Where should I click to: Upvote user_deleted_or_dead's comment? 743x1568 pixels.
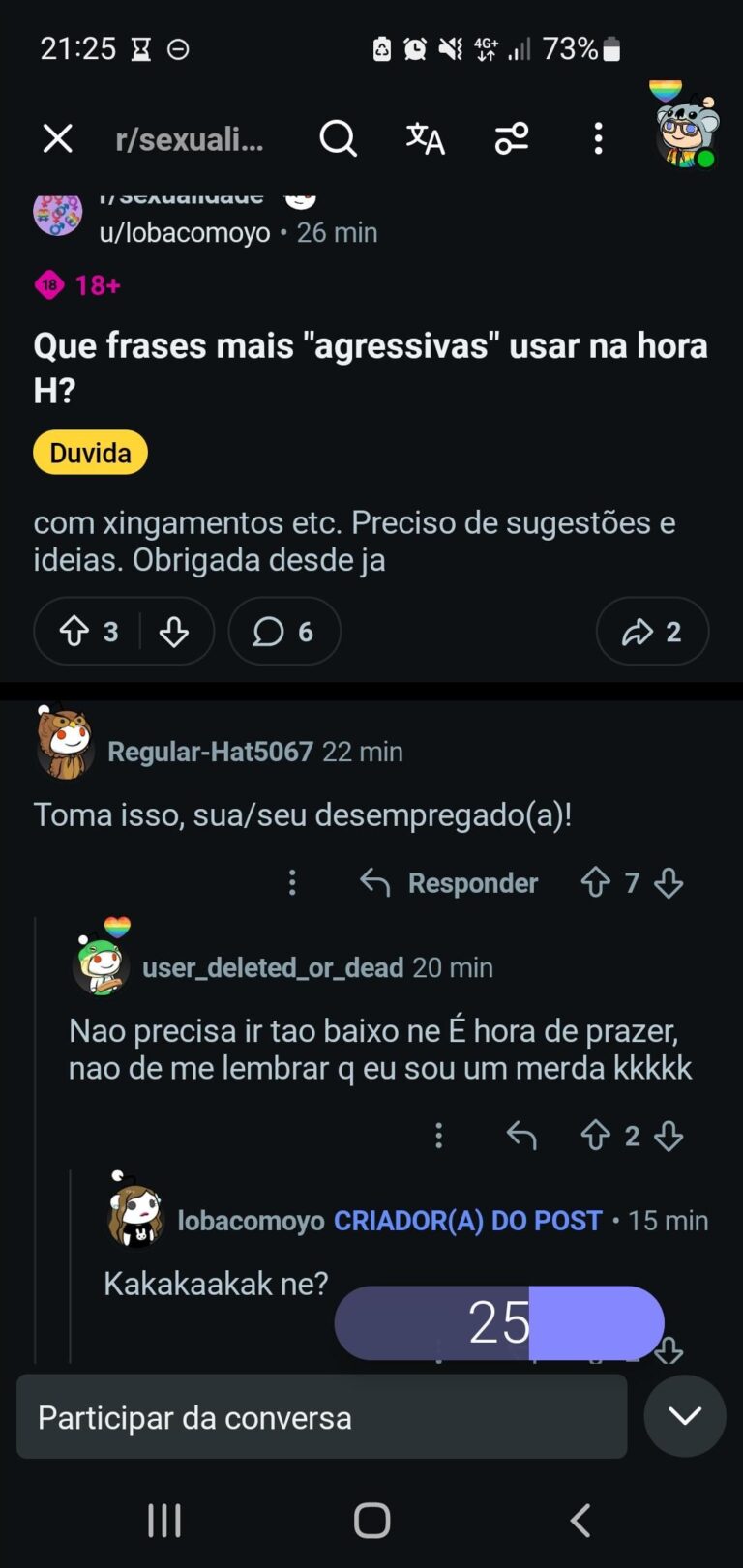(x=595, y=1135)
